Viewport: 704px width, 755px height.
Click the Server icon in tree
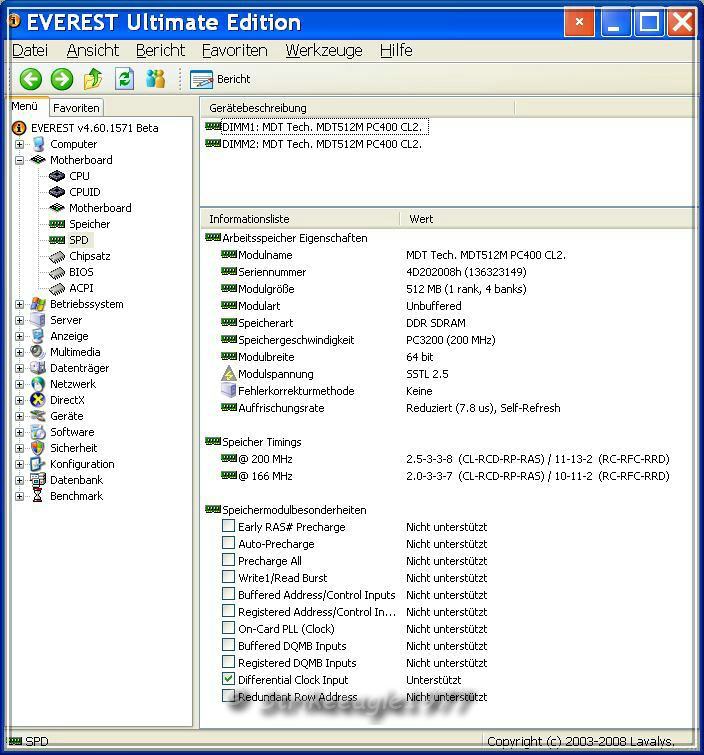tap(38, 320)
